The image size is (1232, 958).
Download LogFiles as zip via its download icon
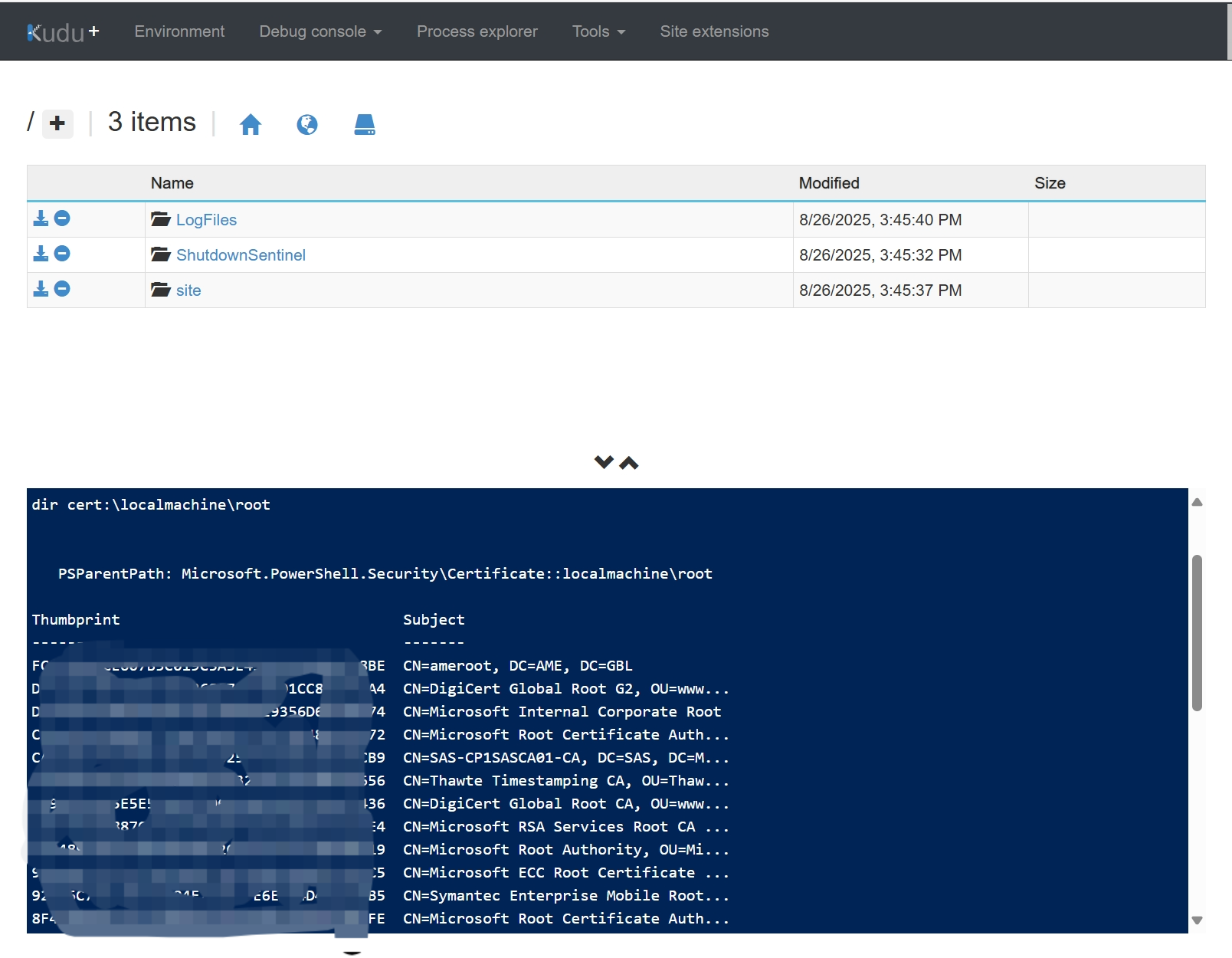click(x=41, y=218)
